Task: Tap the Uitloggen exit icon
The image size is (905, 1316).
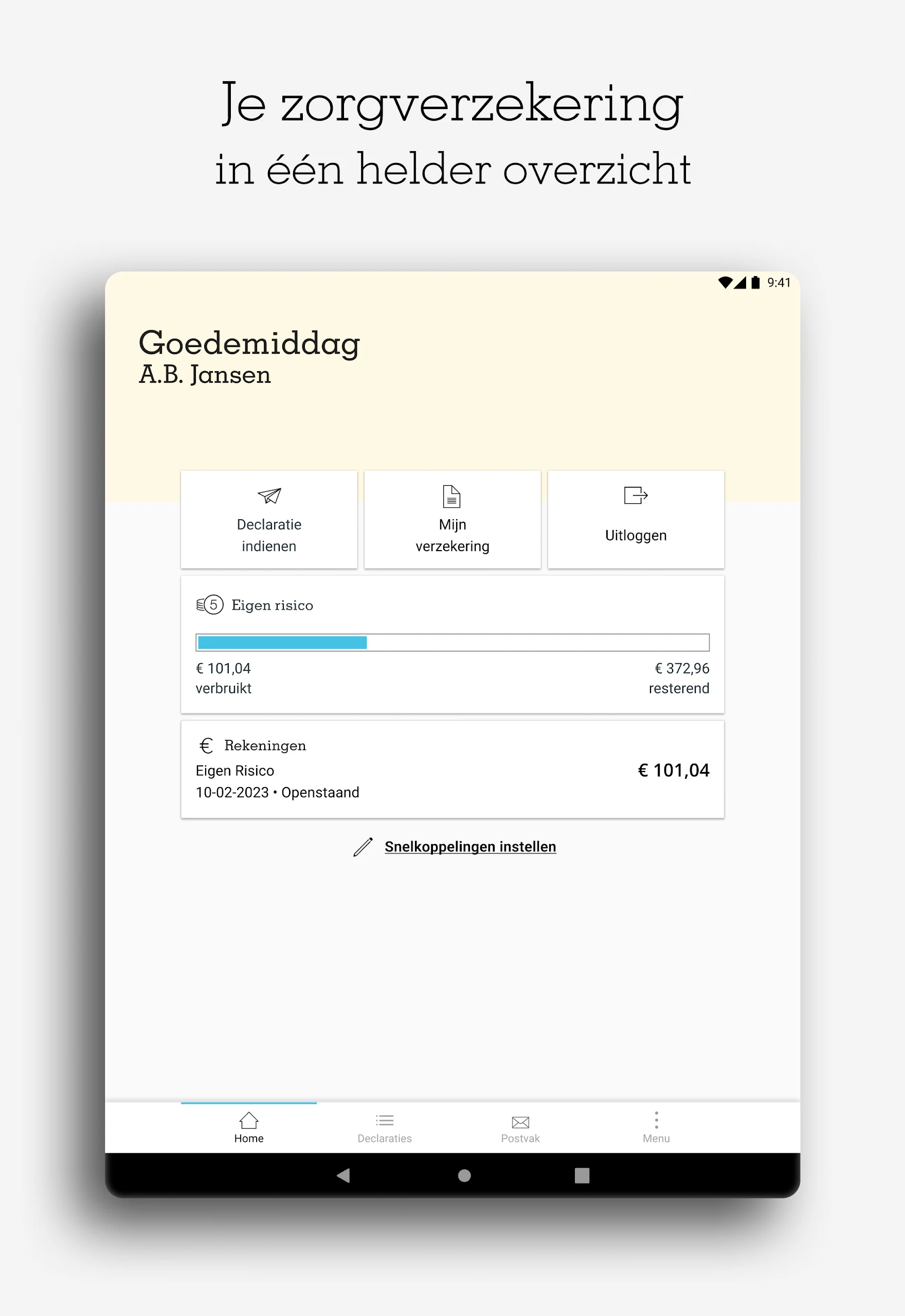Action: (635, 496)
